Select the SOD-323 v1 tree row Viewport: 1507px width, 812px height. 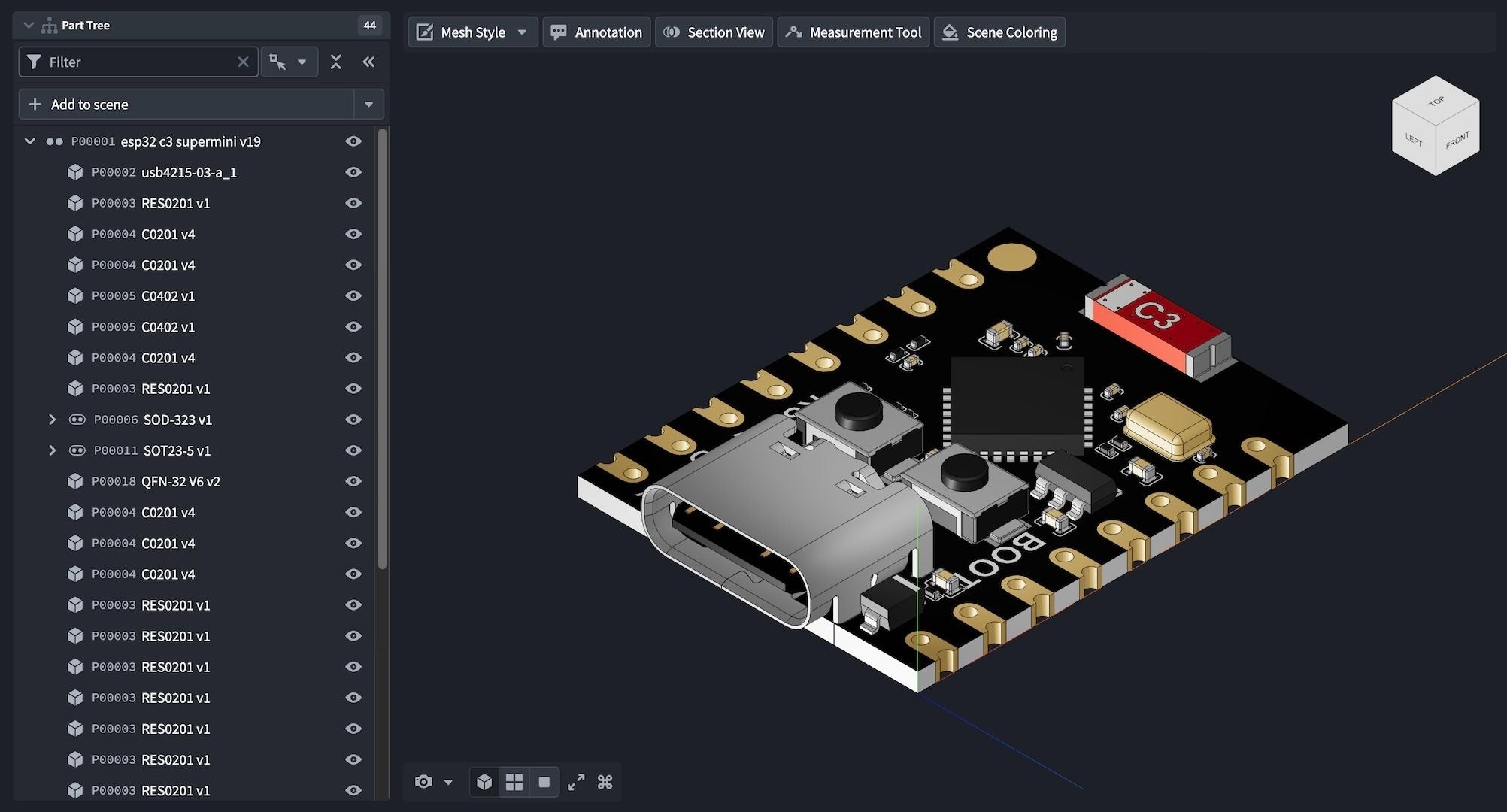[x=194, y=420]
